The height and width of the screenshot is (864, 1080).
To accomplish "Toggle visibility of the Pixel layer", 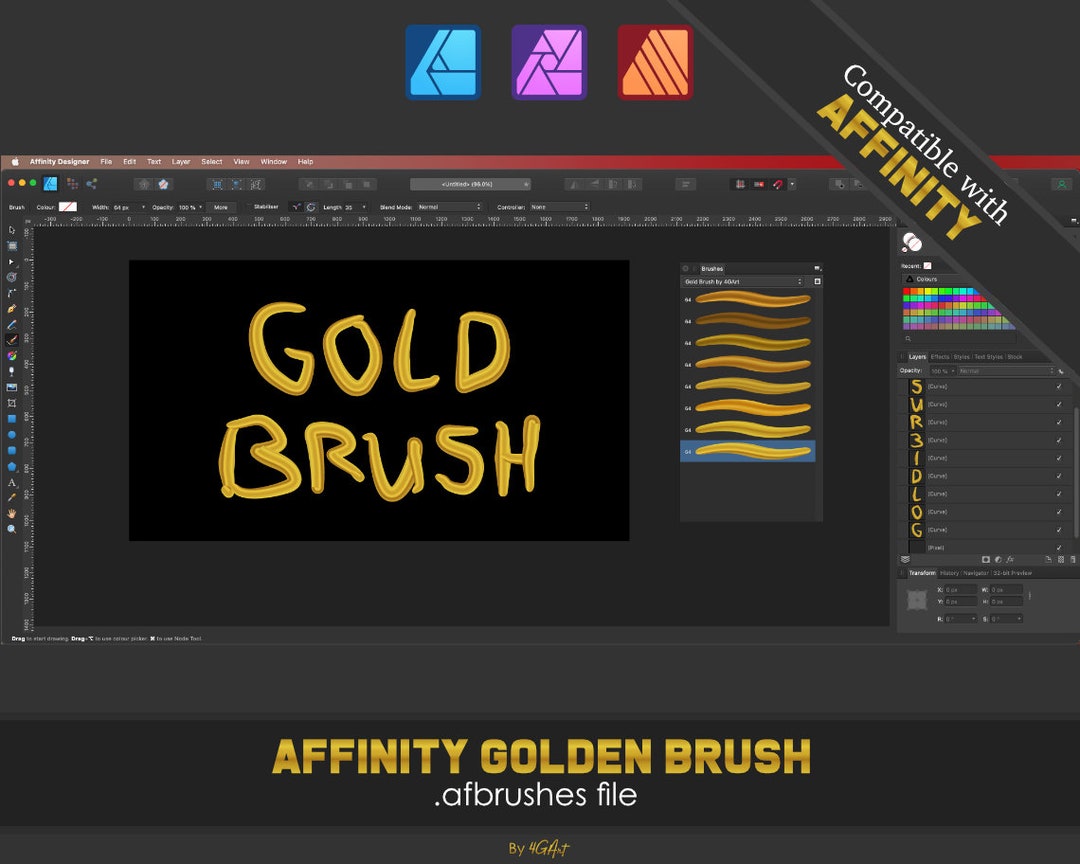I will click(1059, 547).
